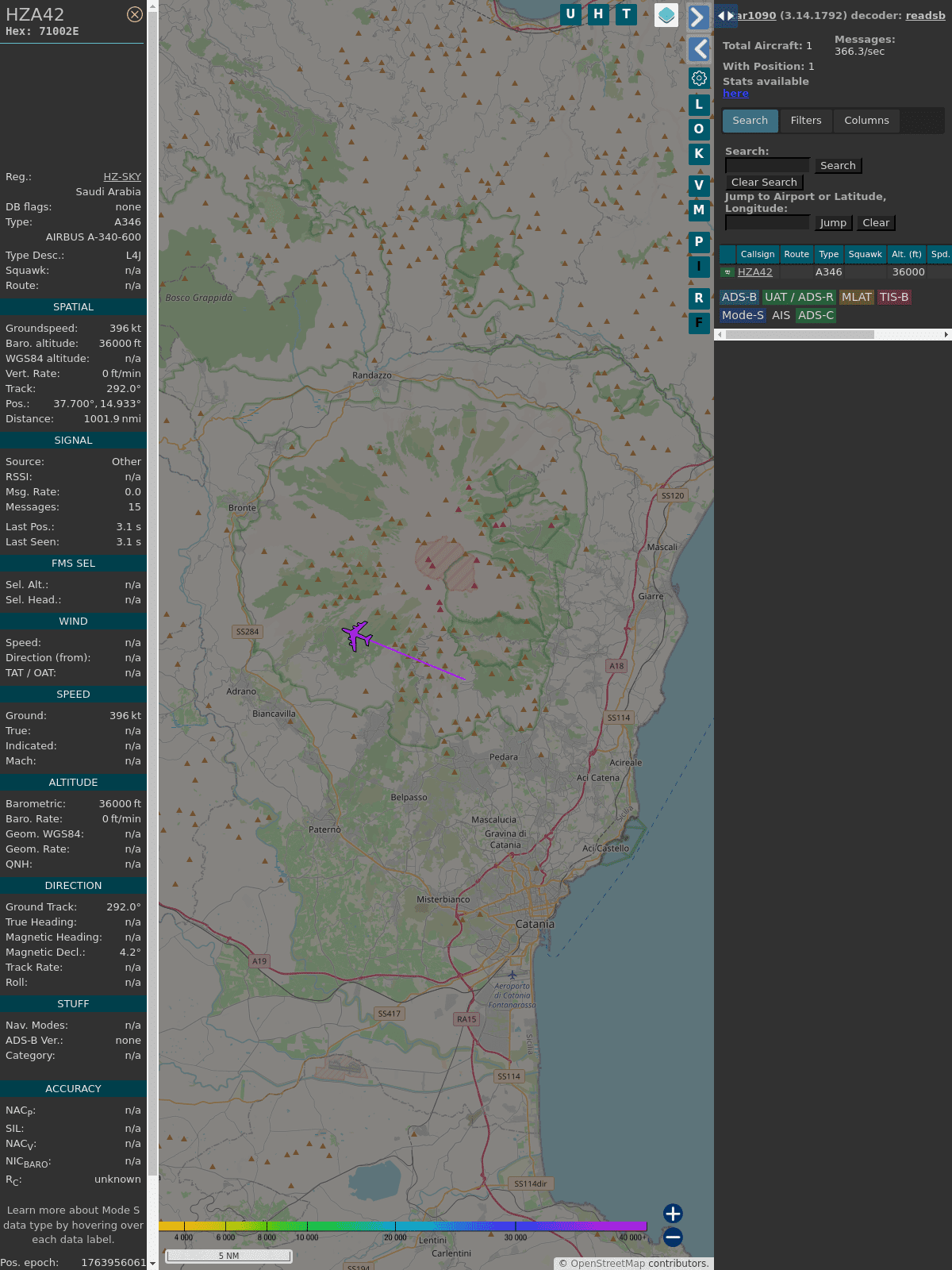The height and width of the screenshot is (1270, 952).
Task: Expand sidebar with right chevron arrow
Action: pos(698,17)
